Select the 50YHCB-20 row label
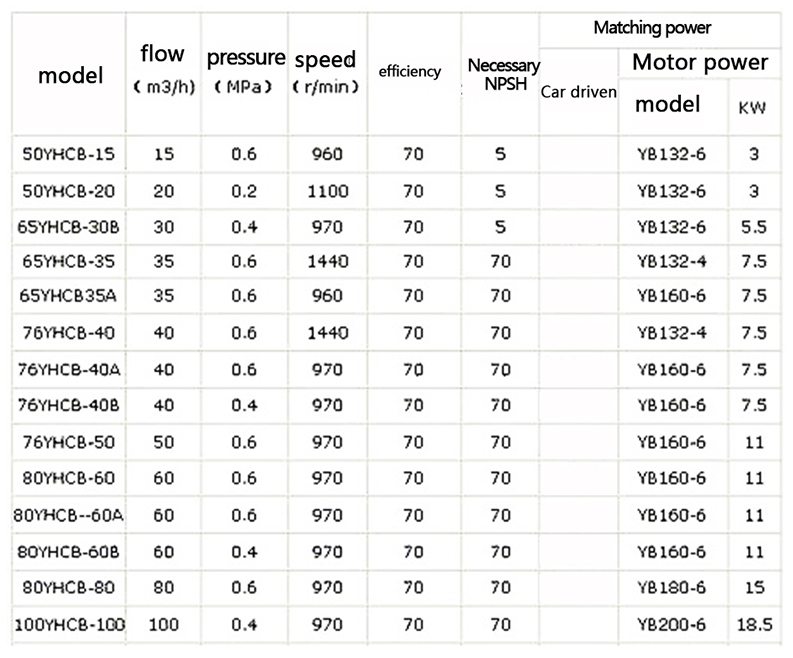This screenshot has width=793, height=658. pos(68,190)
